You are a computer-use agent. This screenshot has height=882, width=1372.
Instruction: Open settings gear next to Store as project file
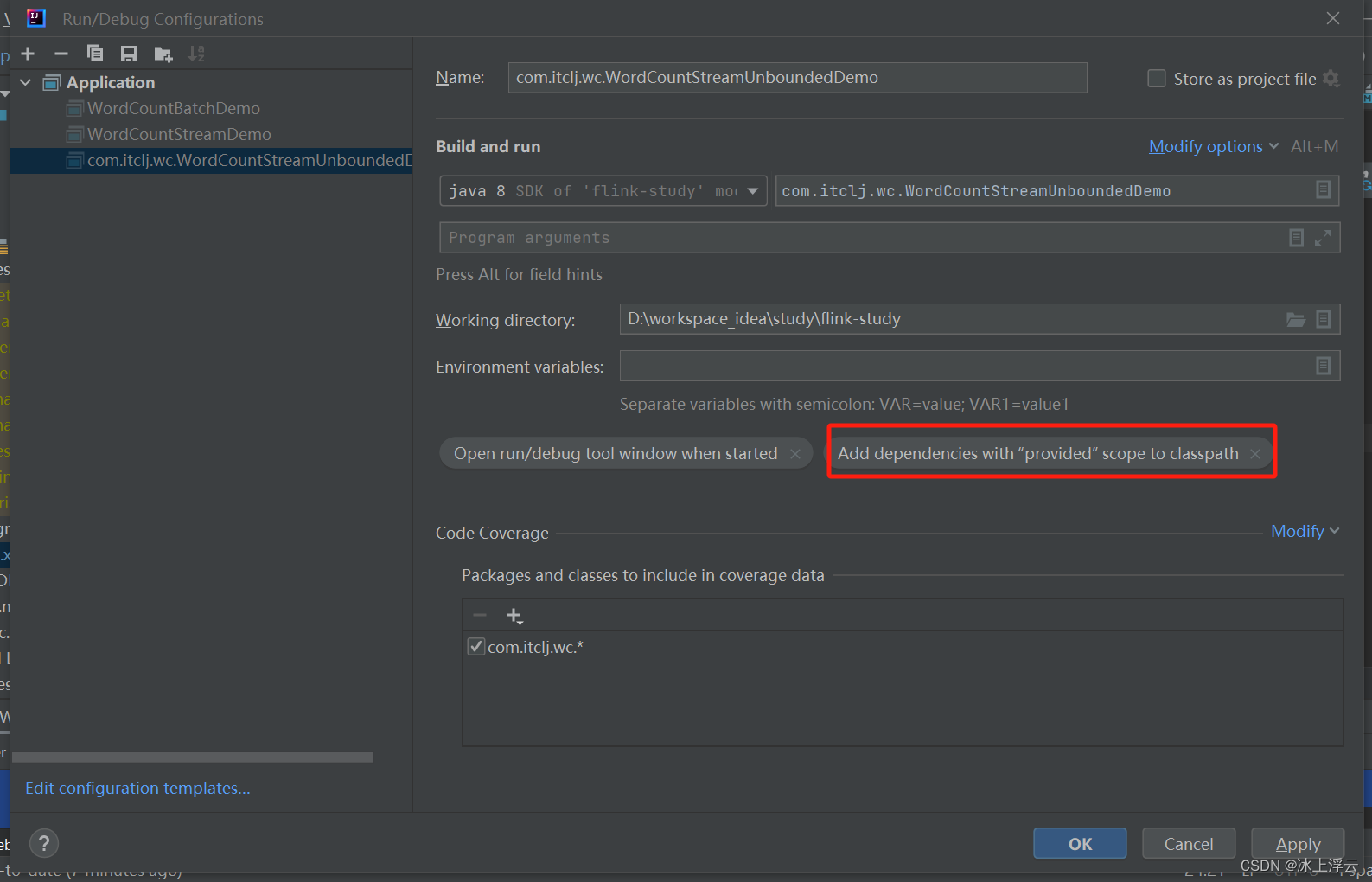point(1331,79)
